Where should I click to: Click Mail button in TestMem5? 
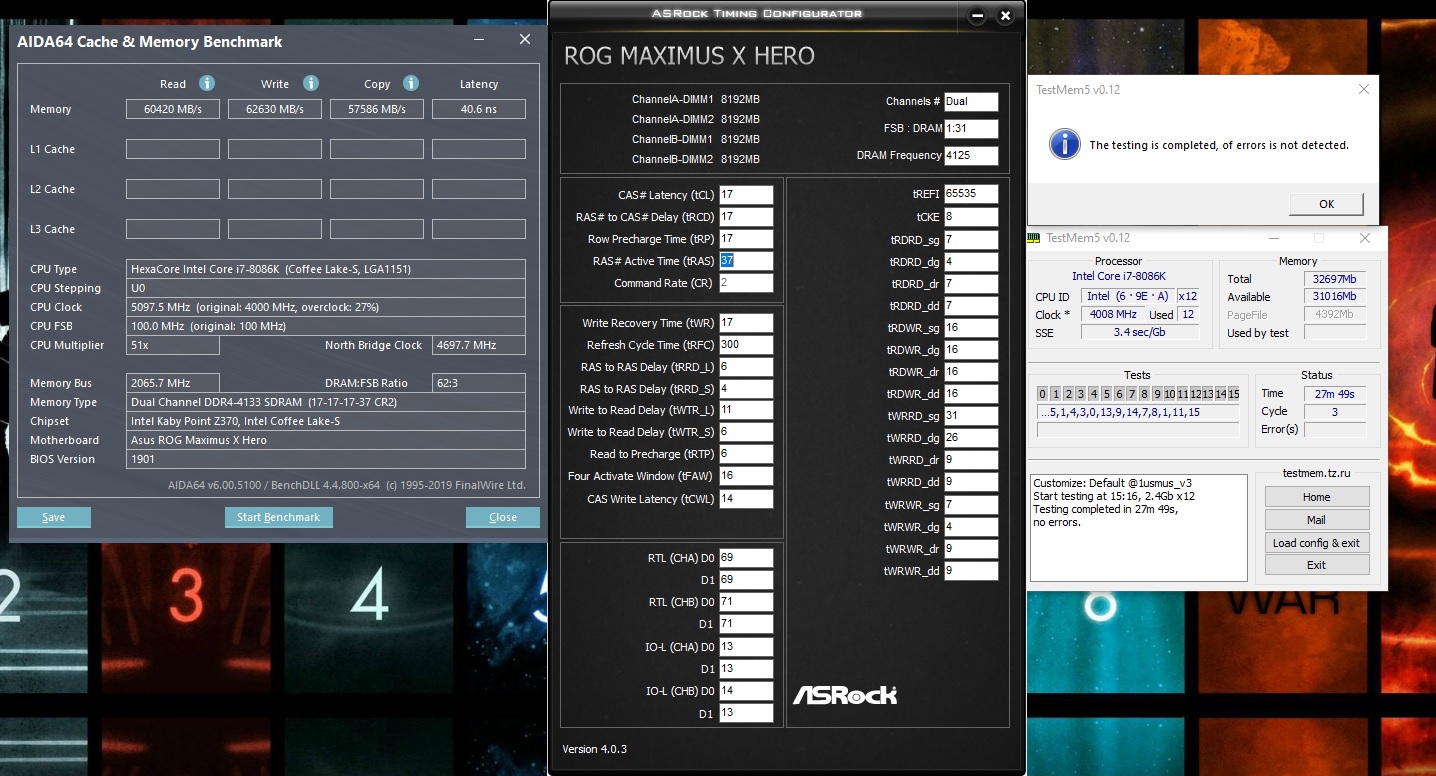tap(1316, 520)
